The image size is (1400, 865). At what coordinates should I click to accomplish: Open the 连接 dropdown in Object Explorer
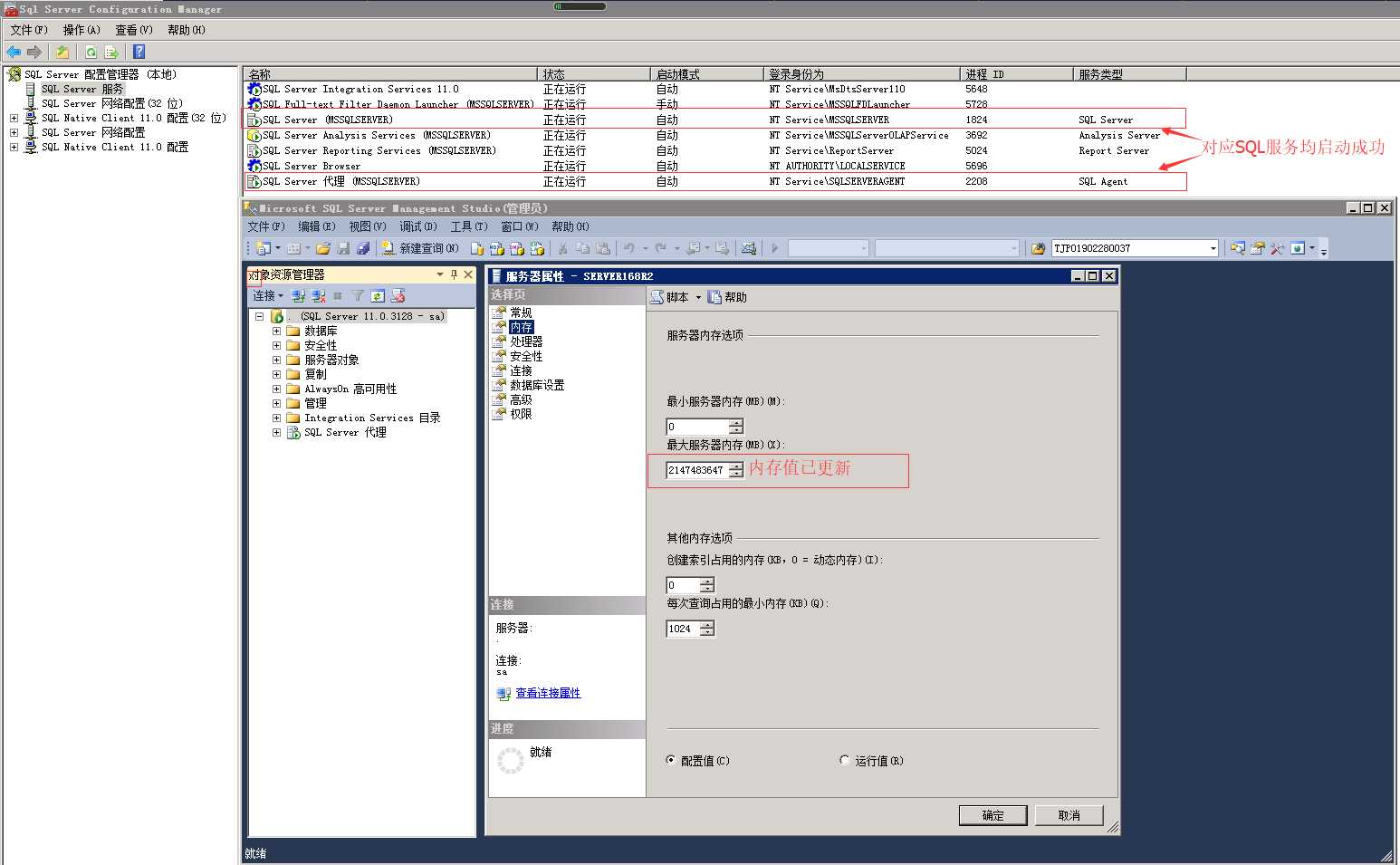pyautogui.click(x=267, y=296)
